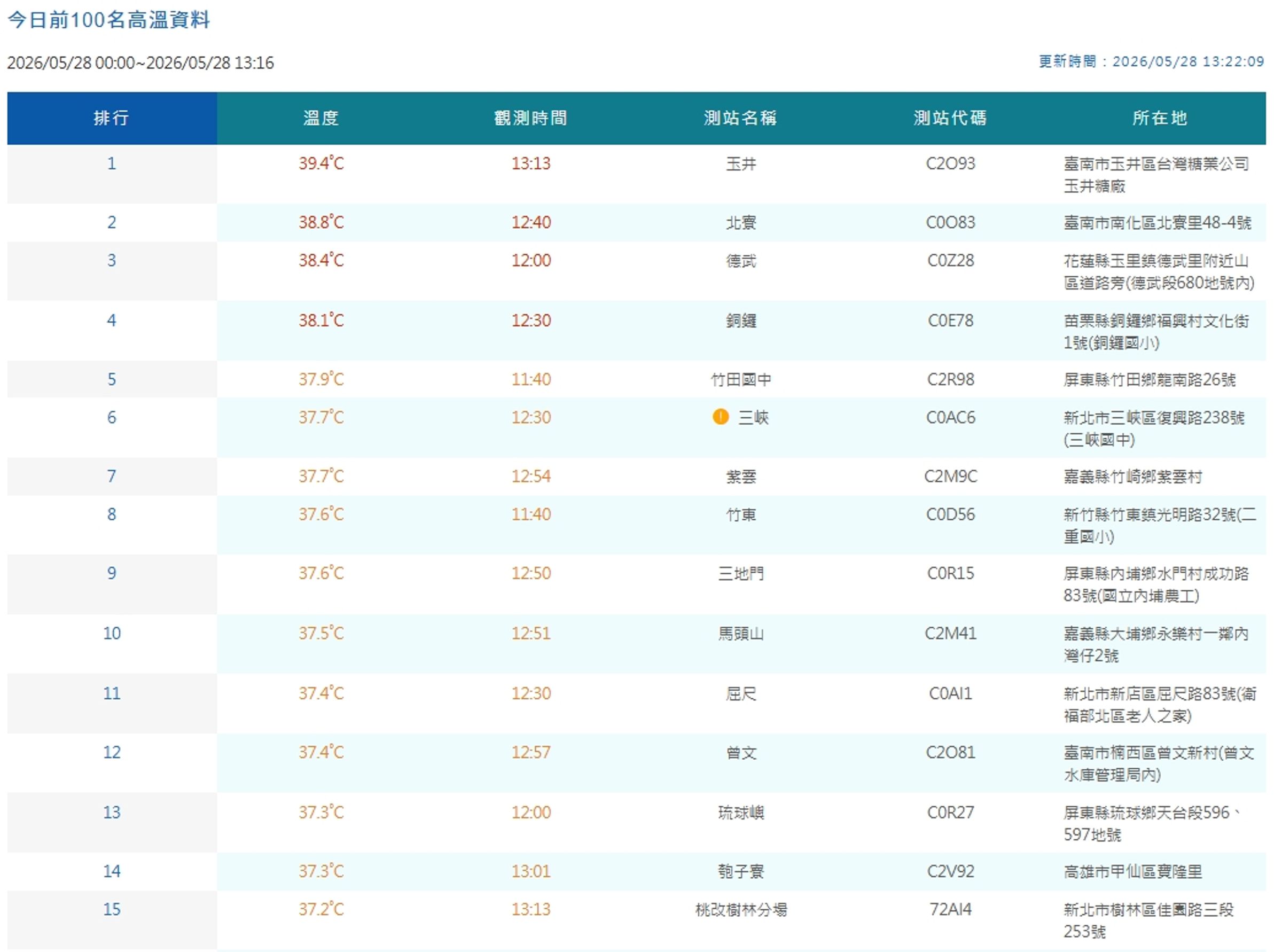Select station name 馬頭山
Viewport: 1282px width, 952px height.
[x=741, y=634]
